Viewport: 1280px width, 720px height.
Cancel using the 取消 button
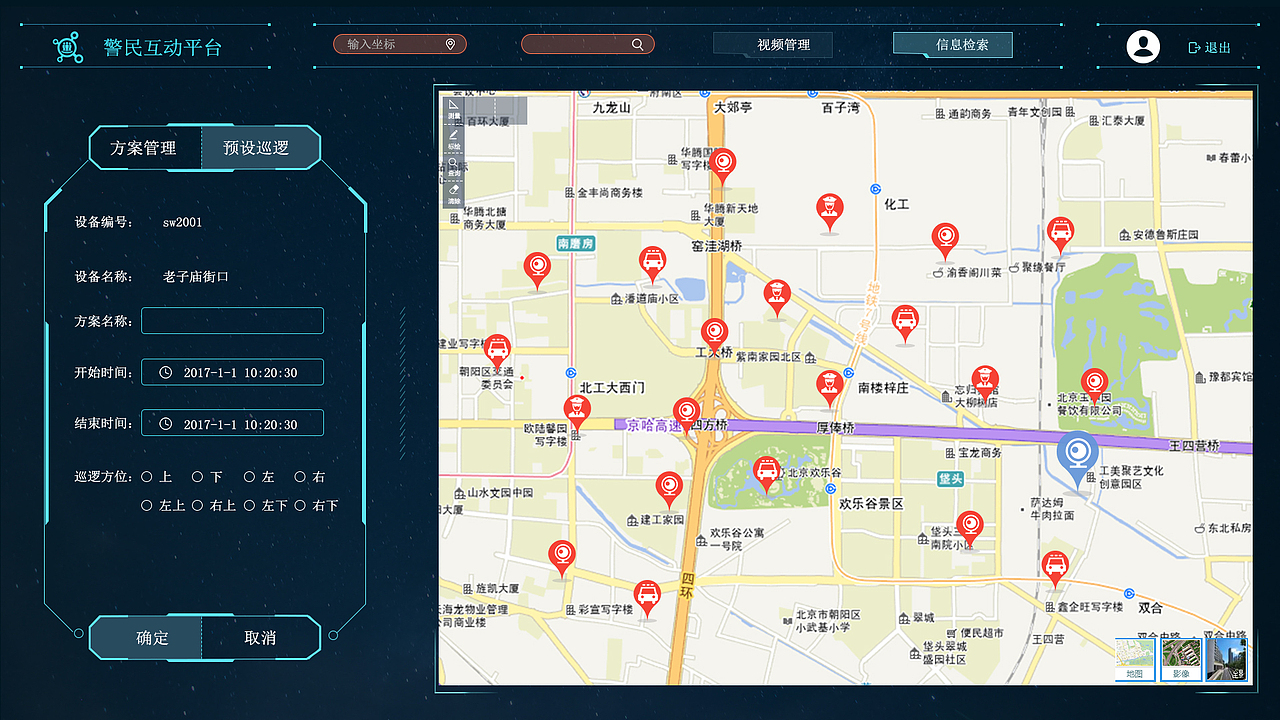pyautogui.click(x=260, y=638)
